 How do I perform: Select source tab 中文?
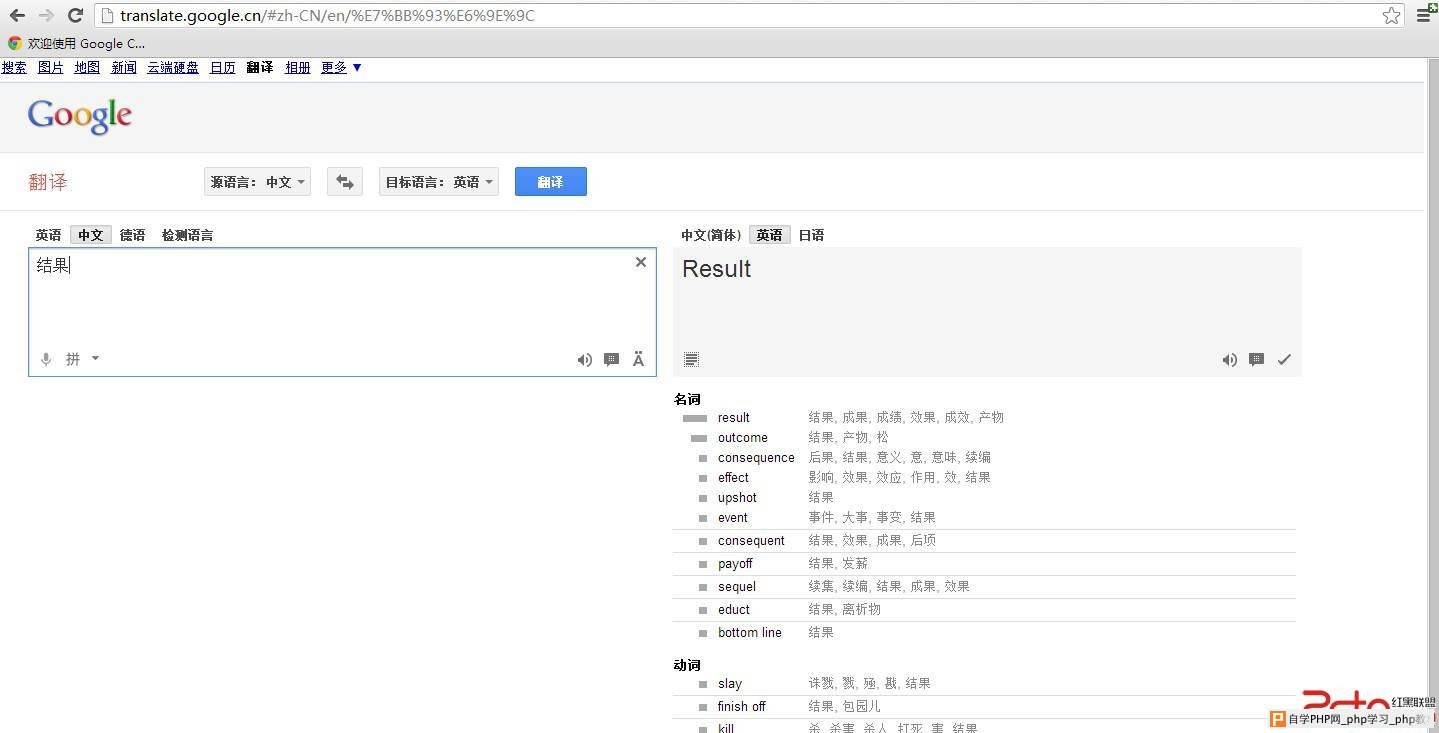(x=91, y=235)
